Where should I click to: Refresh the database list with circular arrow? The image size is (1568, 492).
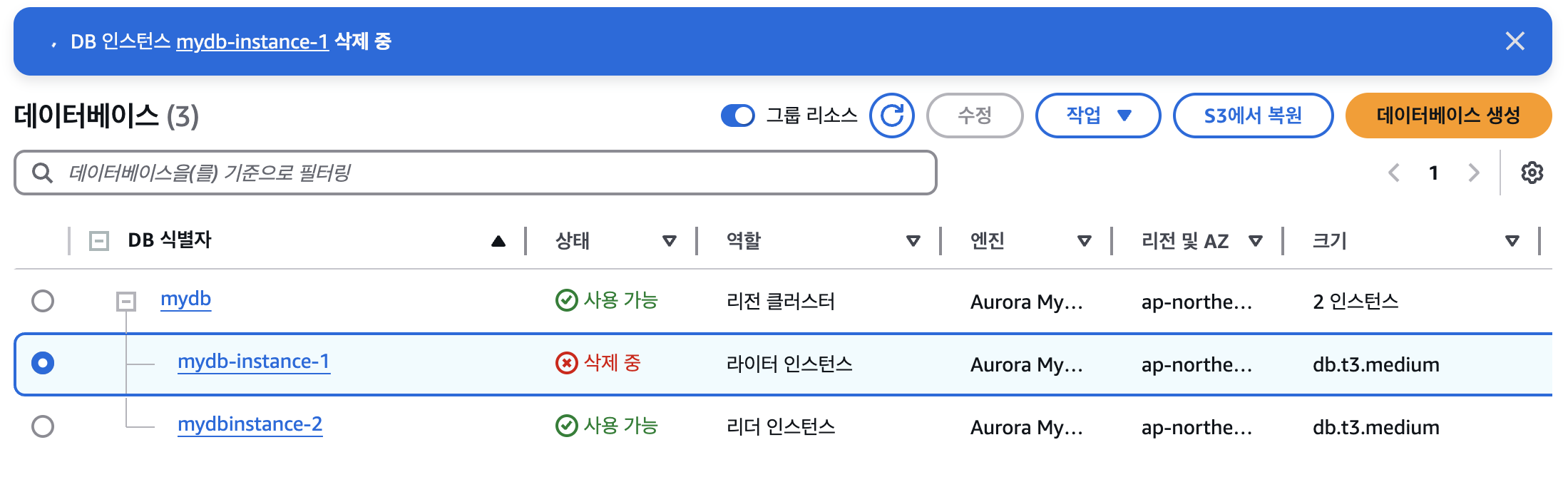coord(891,116)
